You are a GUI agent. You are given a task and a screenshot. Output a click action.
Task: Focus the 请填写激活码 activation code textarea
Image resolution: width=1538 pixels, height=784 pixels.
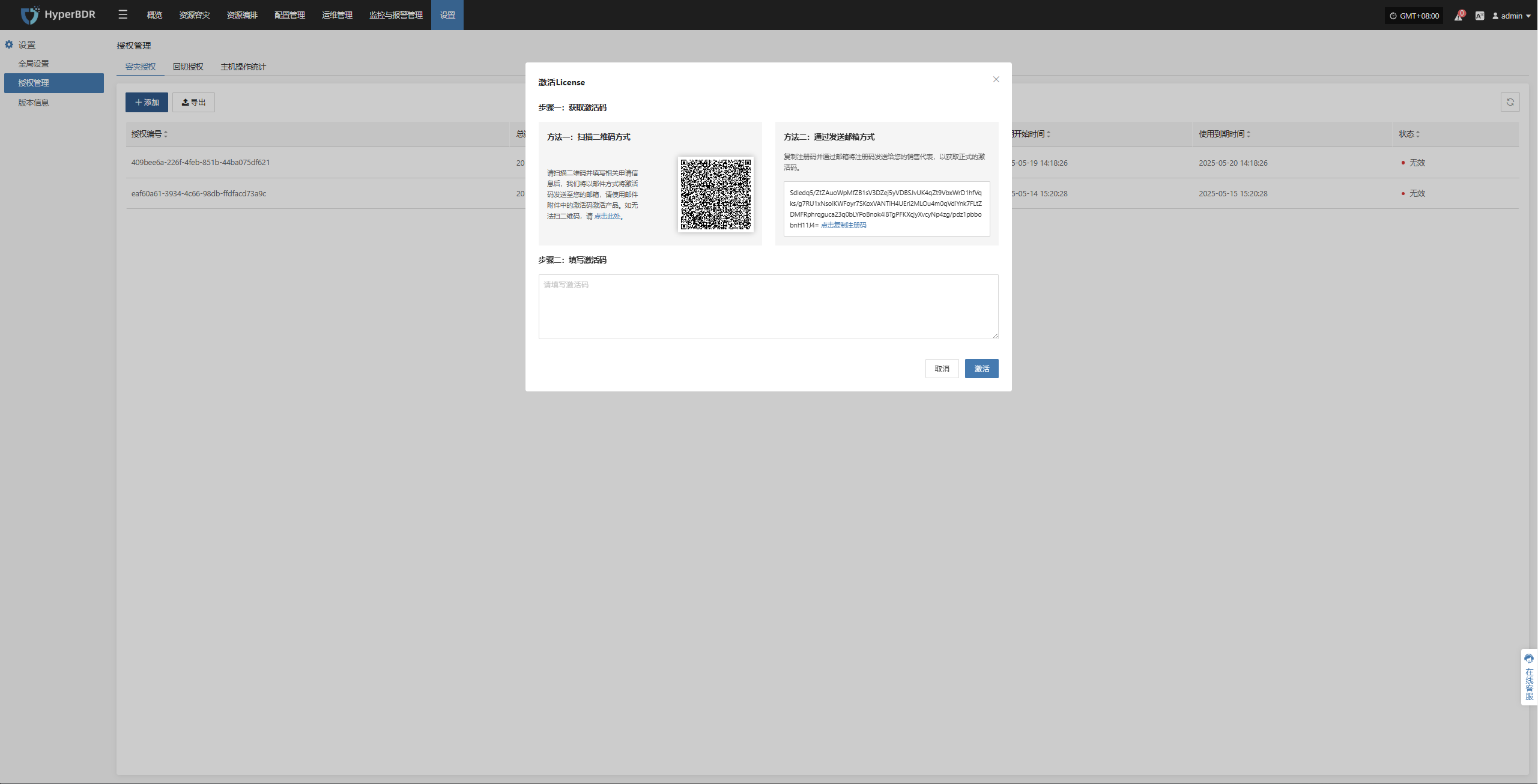pos(768,307)
